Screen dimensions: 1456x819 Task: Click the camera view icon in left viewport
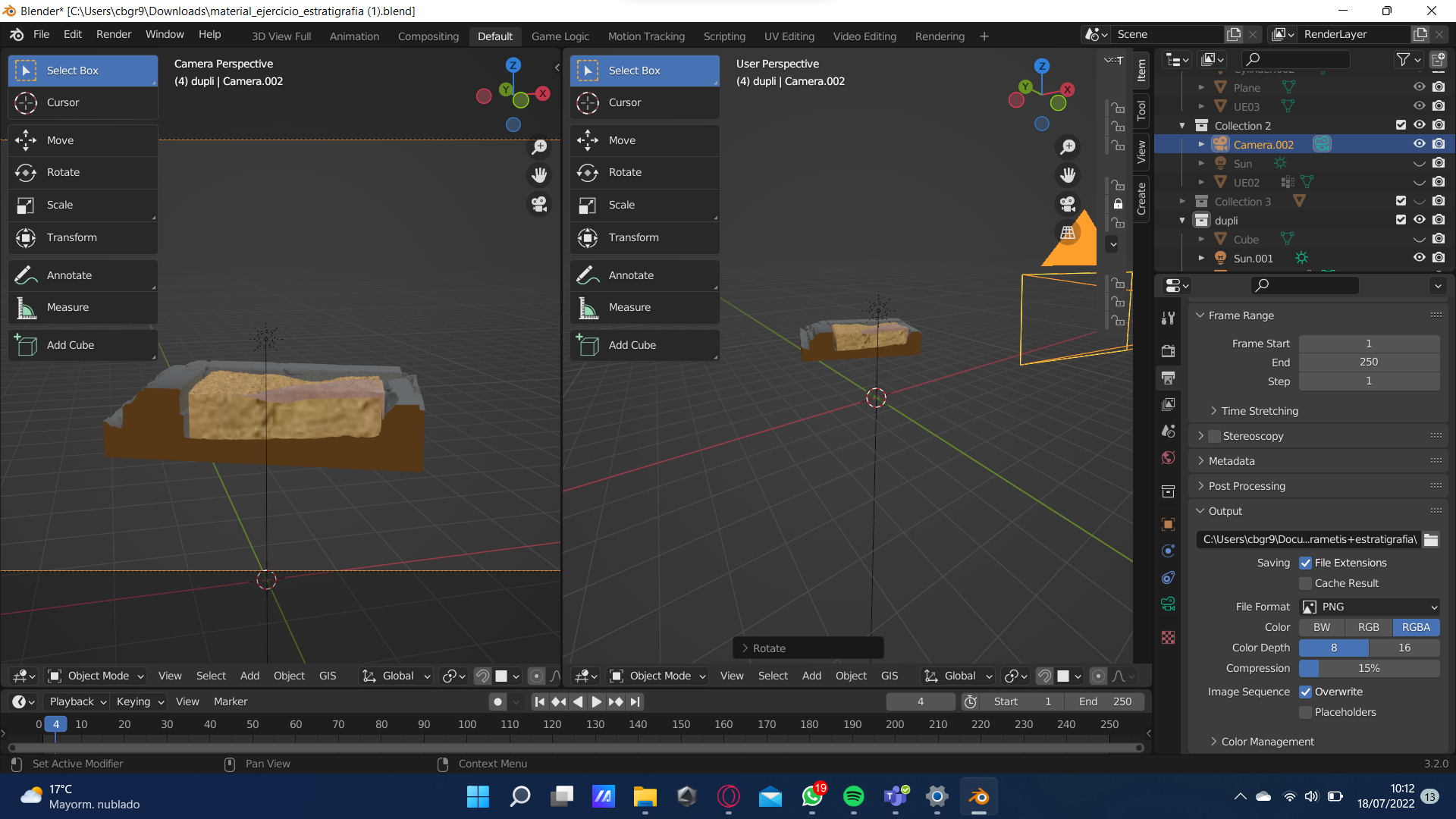coord(539,204)
